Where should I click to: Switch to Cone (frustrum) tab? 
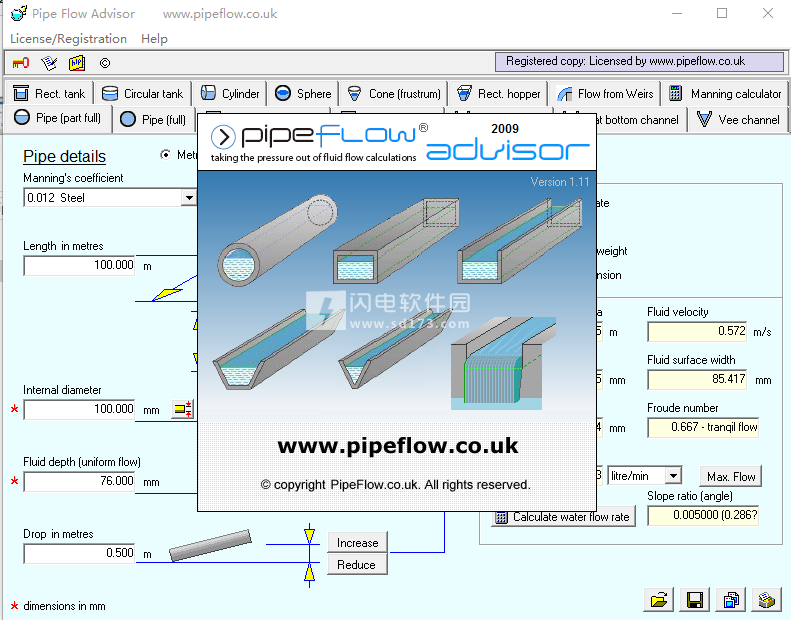[x=393, y=93]
